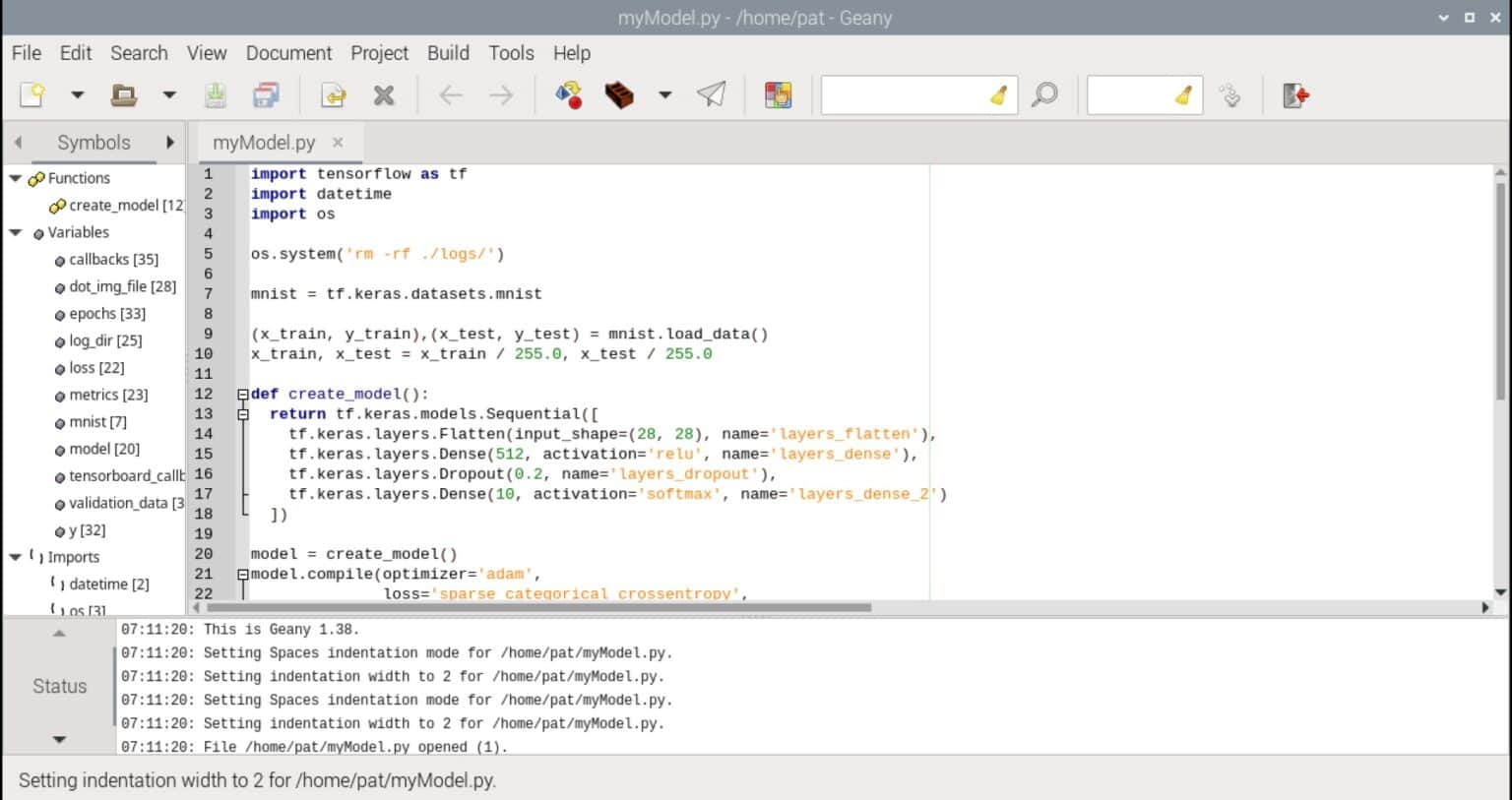Close the current file via the toolbar

click(x=384, y=94)
